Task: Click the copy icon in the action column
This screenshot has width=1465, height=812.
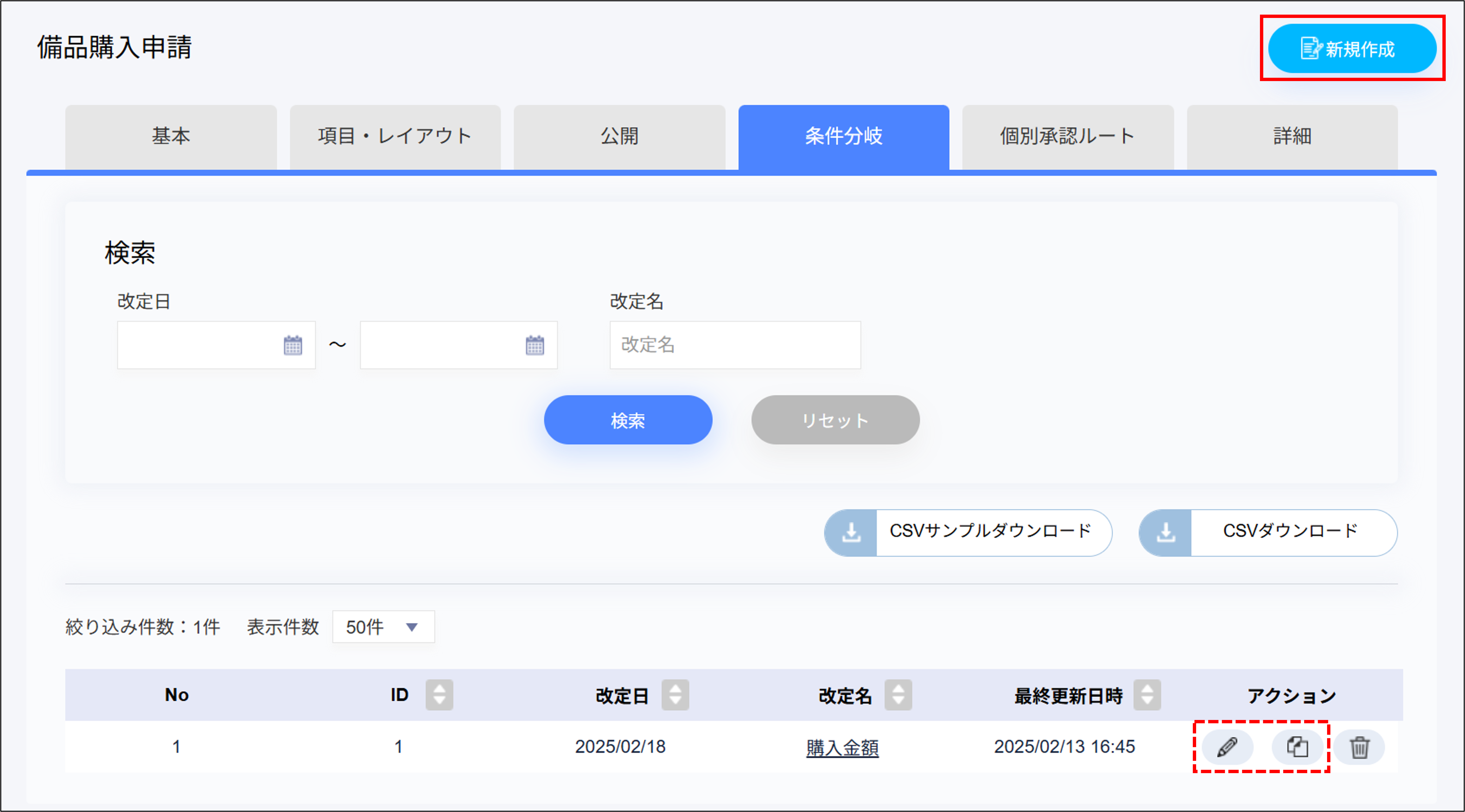Action: pos(1297,747)
